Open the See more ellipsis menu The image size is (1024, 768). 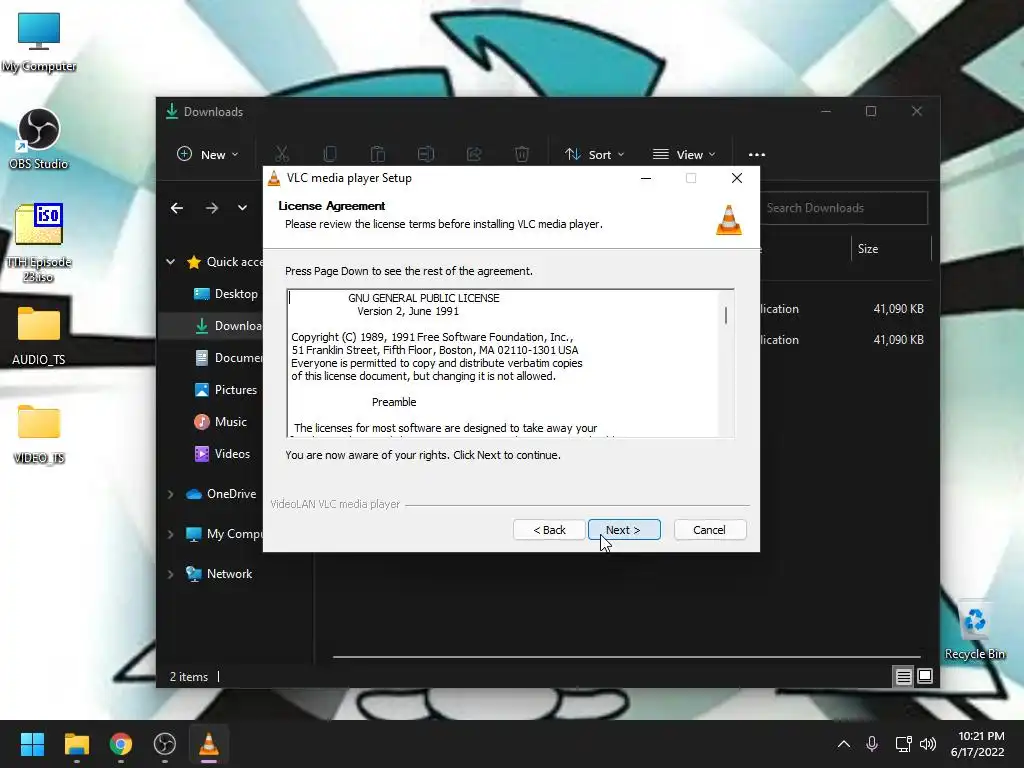tap(756, 155)
